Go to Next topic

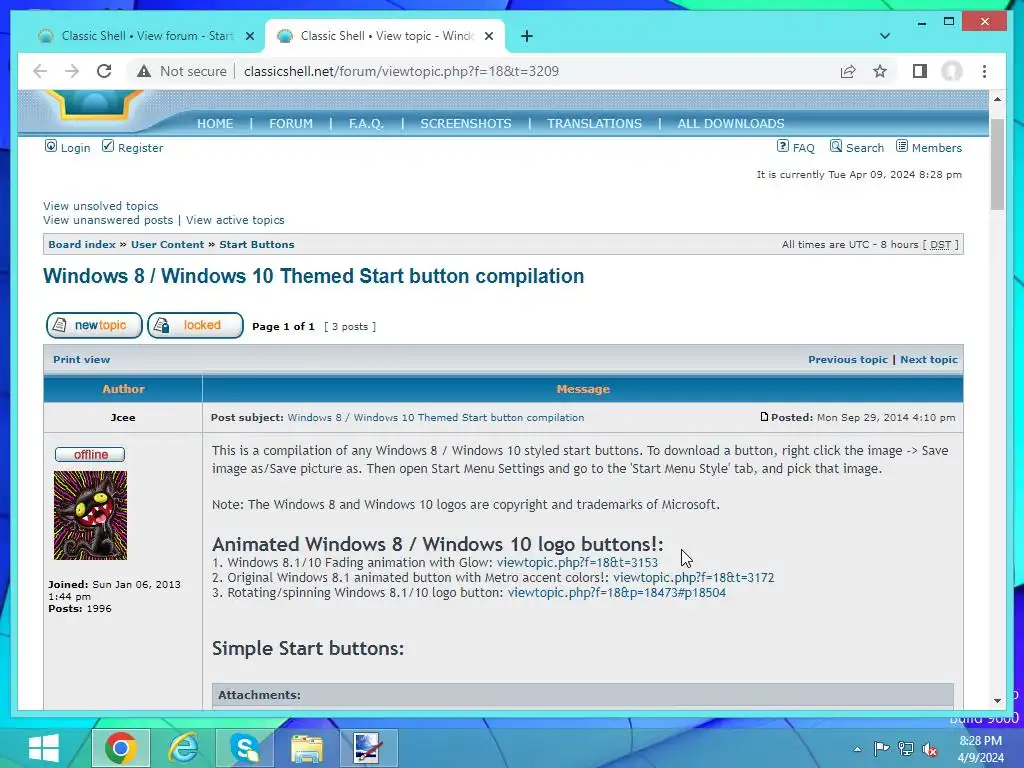tap(929, 359)
